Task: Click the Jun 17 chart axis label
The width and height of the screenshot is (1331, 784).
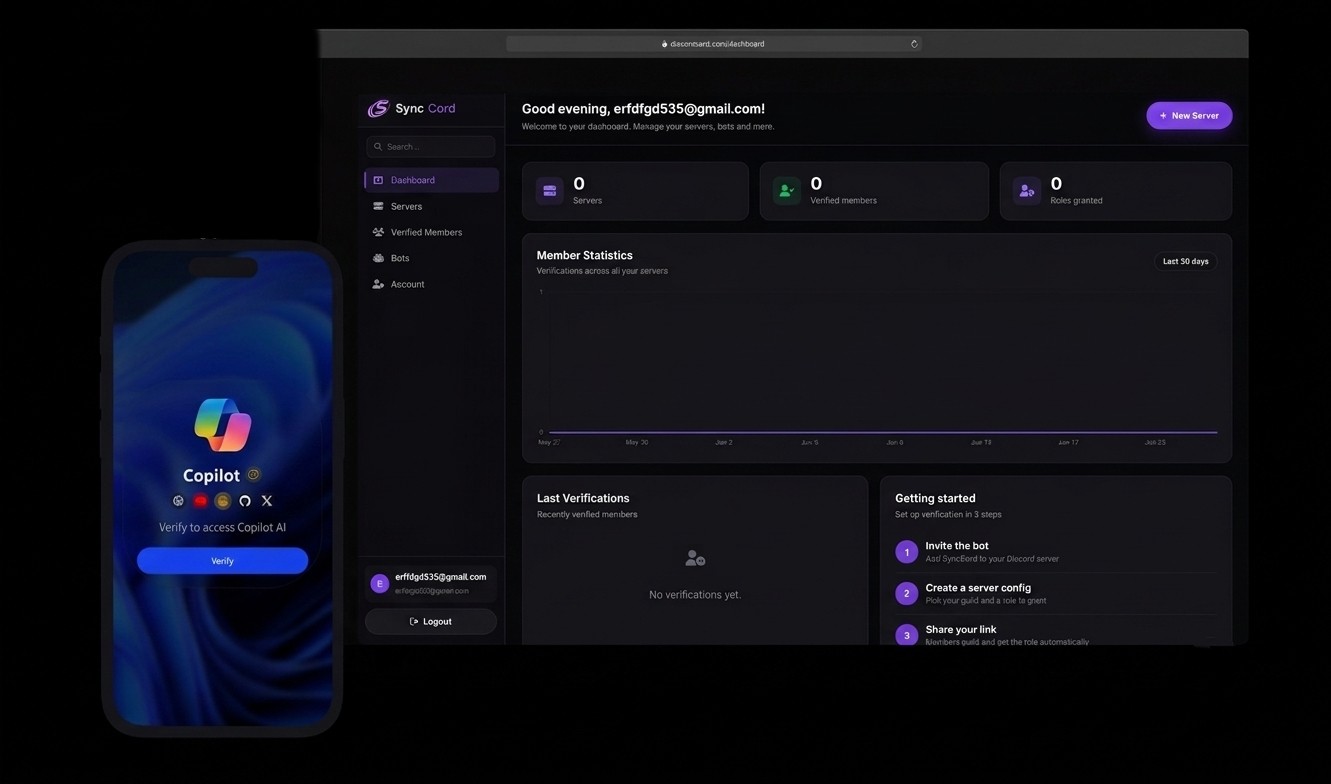Action: point(1068,442)
